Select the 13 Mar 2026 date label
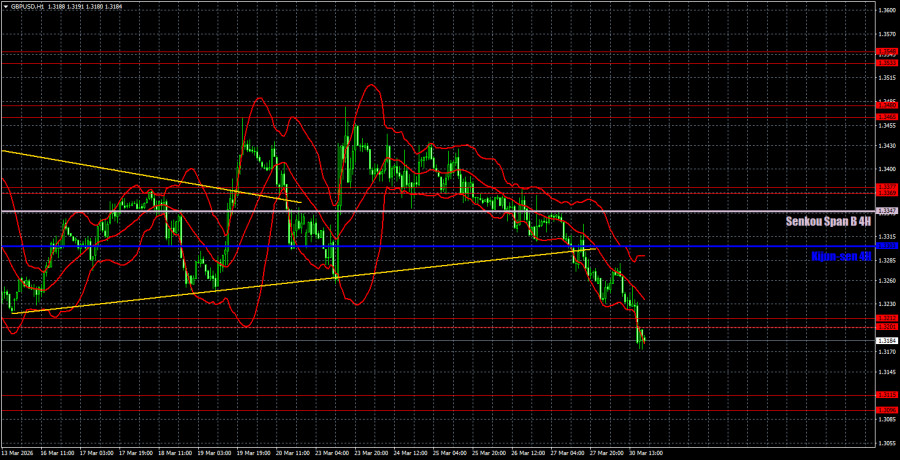 tap(20, 453)
